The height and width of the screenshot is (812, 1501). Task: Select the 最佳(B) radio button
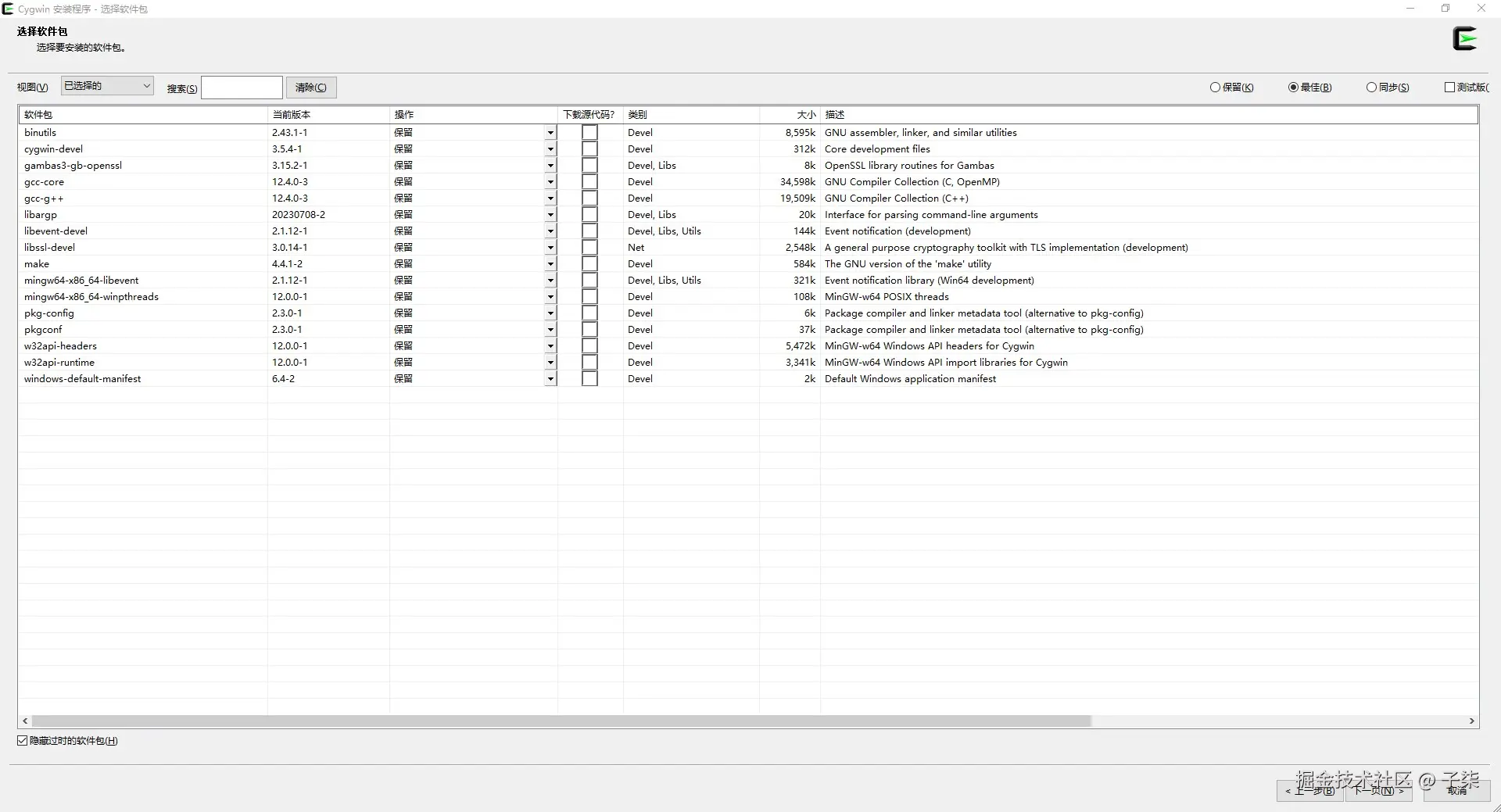coord(1309,88)
